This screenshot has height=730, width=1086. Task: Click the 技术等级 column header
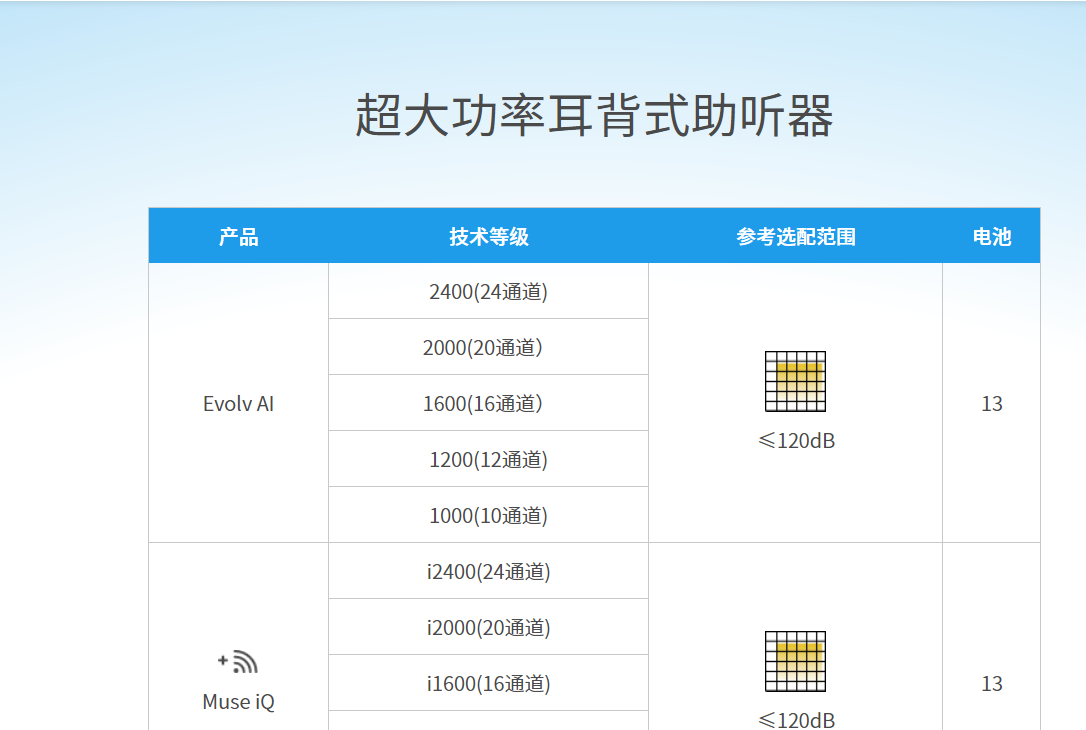(x=488, y=237)
